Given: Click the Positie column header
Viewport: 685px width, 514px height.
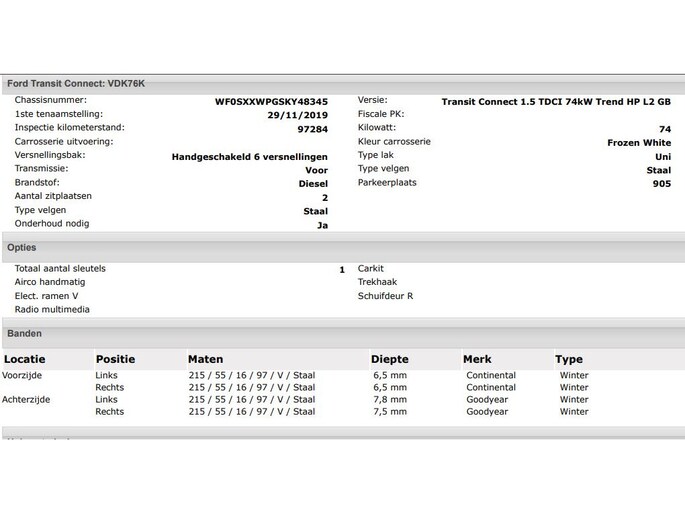Looking at the screenshot, I should point(115,359).
